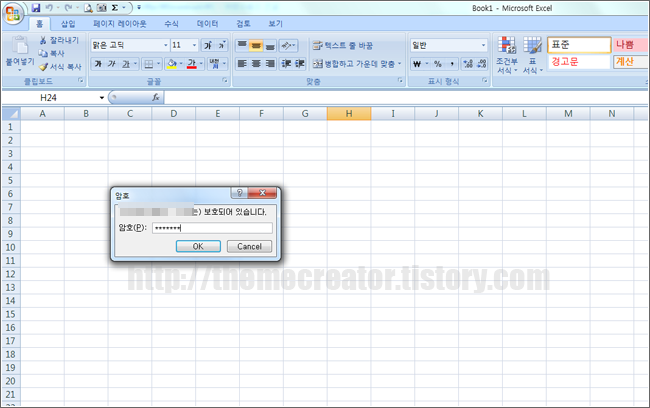Open the Name Box H24 dropdown arrow
Screen dimensions: 650x408
click(102, 97)
